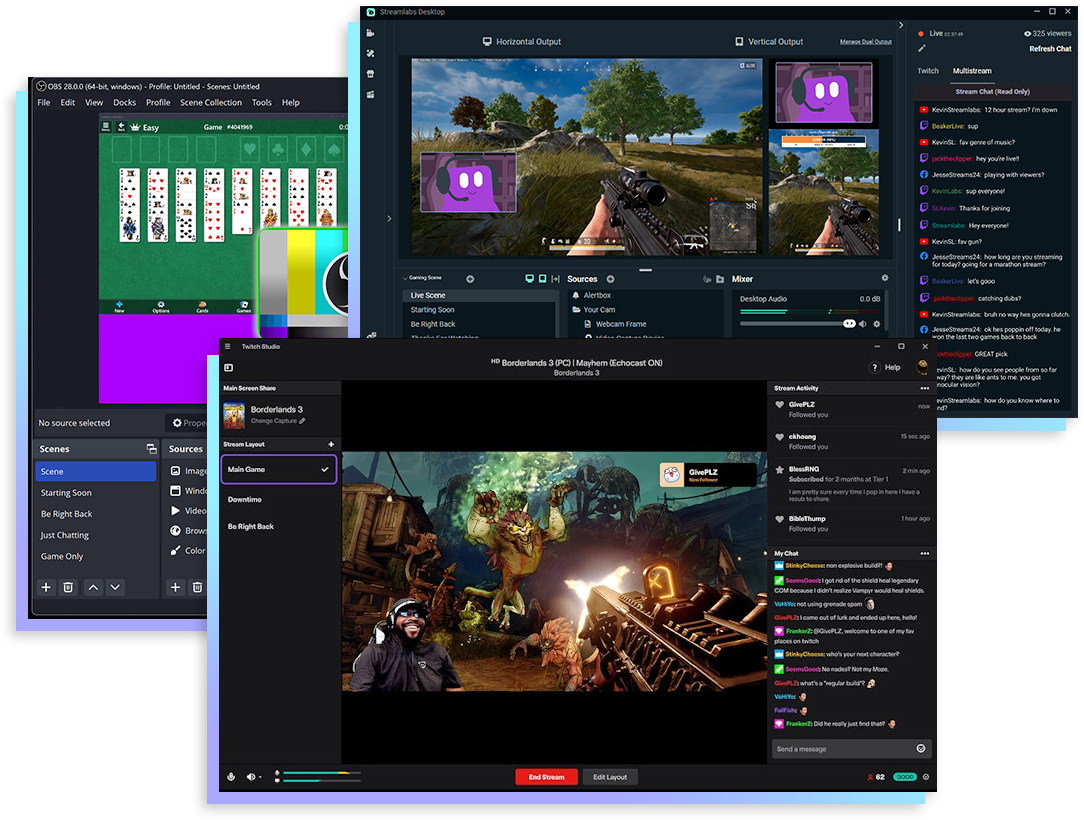Click the Send a message input field
The image size is (1084, 820).
840,748
